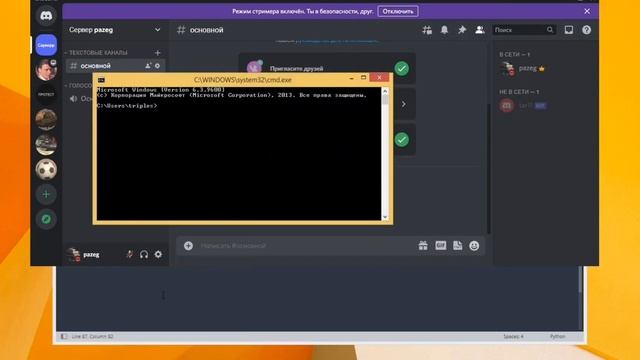Image resolution: width=640 pixels, height=360 pixels.
Task: Open the explore public servers compass icon
Action: pos(46,219)
